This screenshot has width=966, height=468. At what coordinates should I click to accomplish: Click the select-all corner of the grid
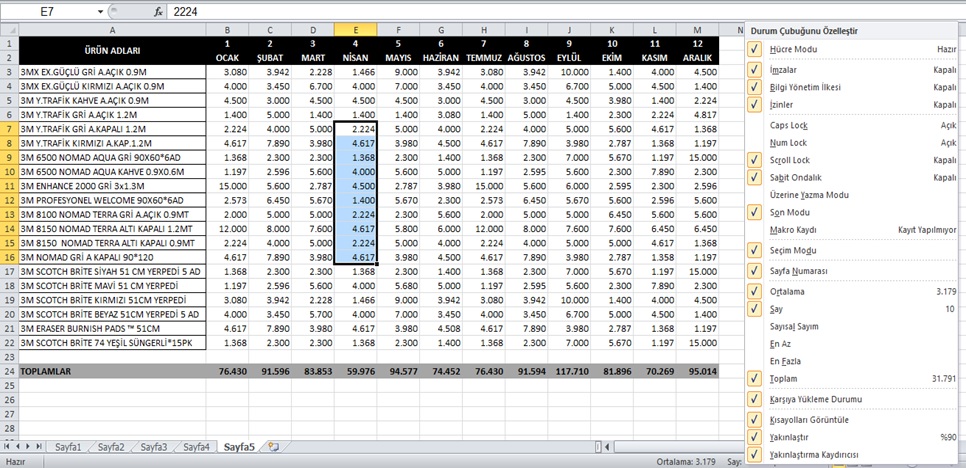pos(9,30)
